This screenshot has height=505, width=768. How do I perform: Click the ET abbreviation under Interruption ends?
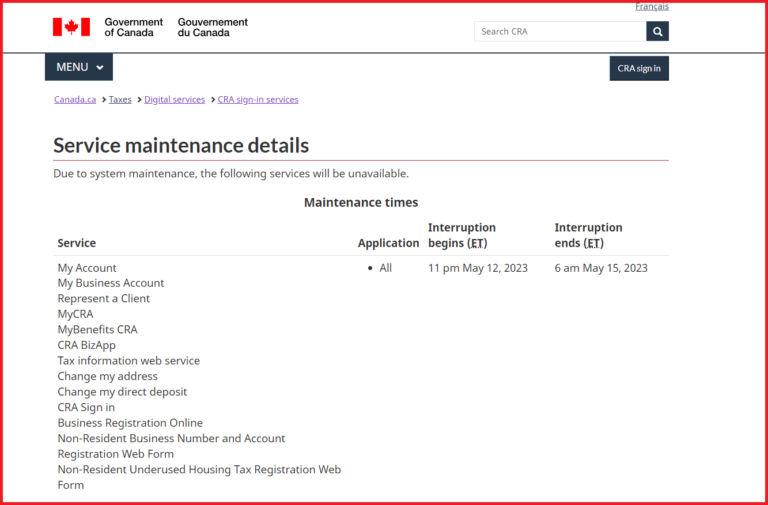[x=594, y=243]
